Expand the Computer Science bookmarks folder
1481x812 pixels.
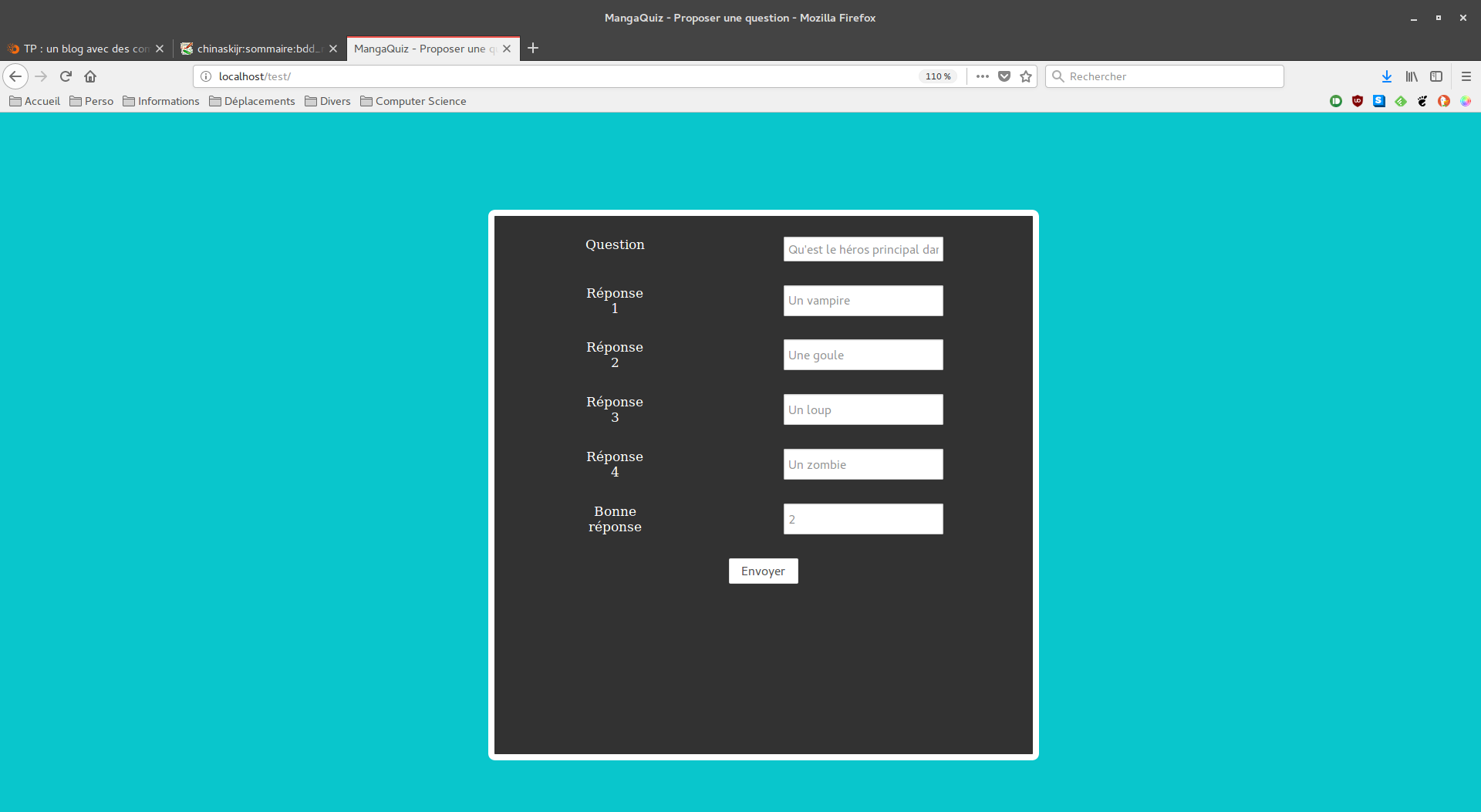(x=413, y=101)
